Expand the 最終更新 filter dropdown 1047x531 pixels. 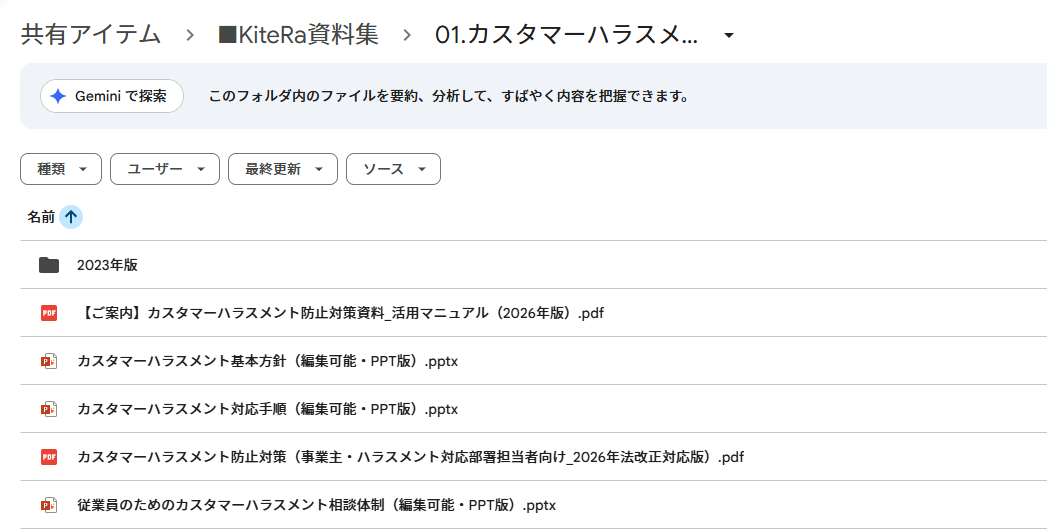coord(282,169)
